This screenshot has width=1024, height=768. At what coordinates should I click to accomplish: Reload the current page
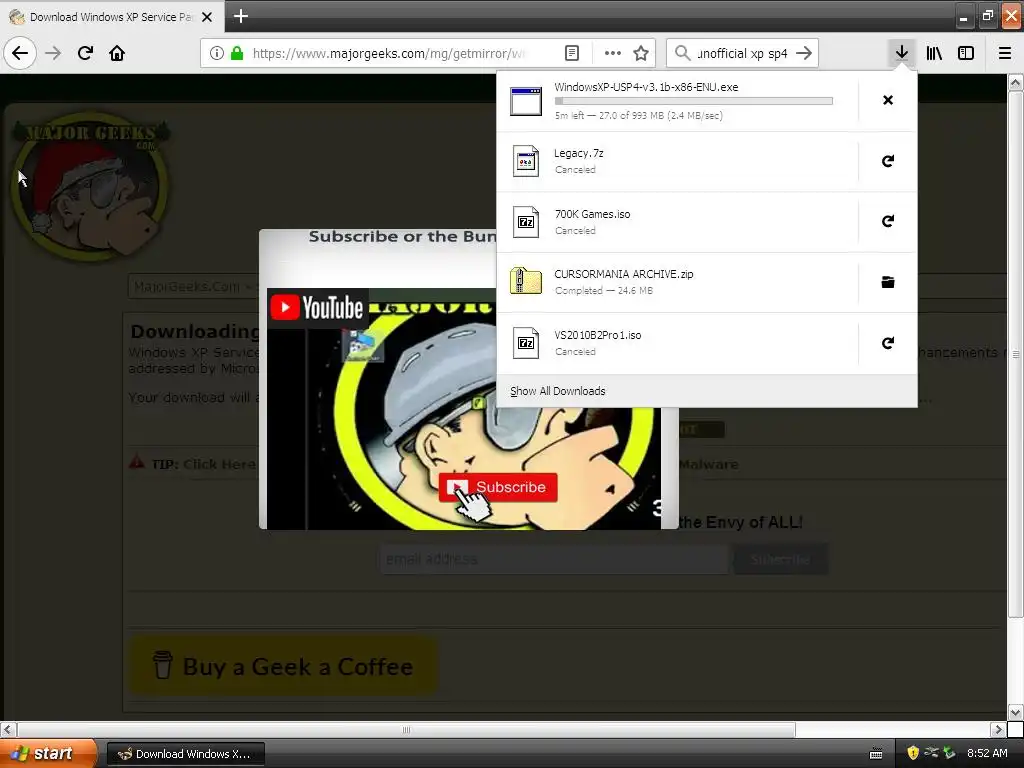[x=85, y=53]
